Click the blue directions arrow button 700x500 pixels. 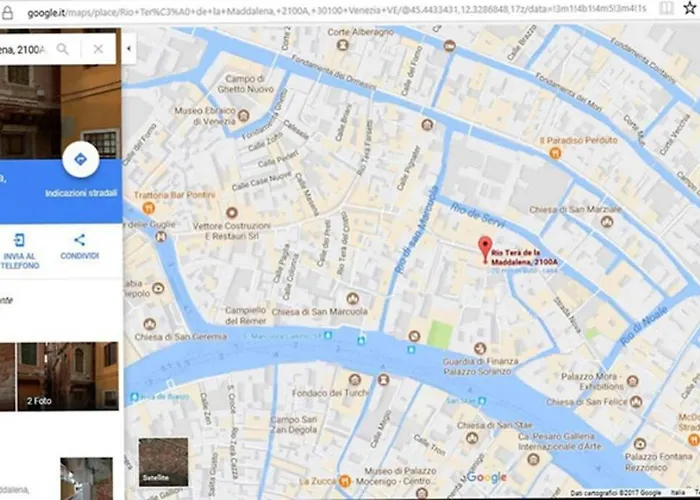point(79,159)
